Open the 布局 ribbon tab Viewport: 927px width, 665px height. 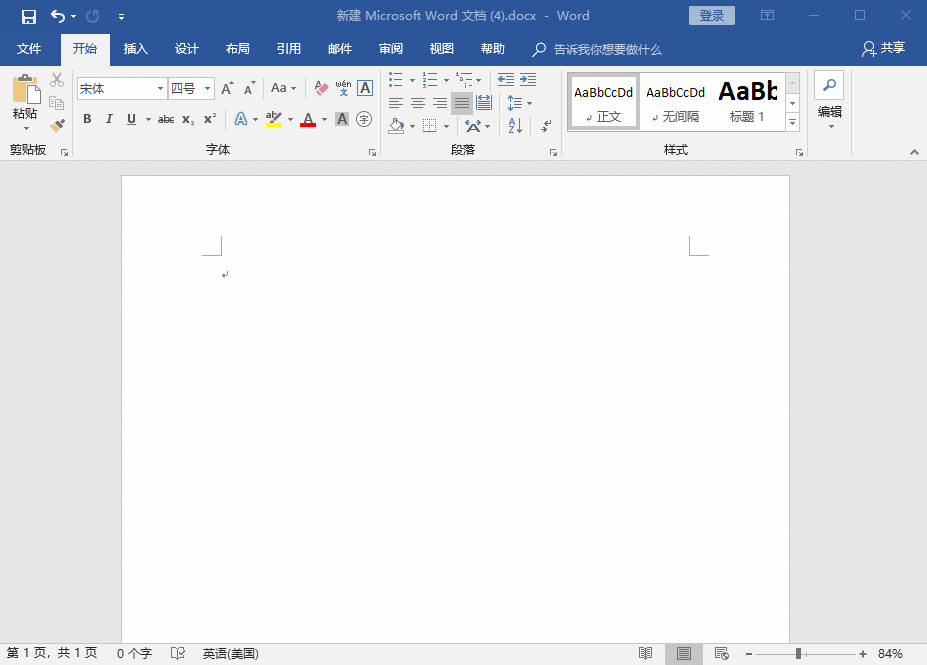coord(238,49)
